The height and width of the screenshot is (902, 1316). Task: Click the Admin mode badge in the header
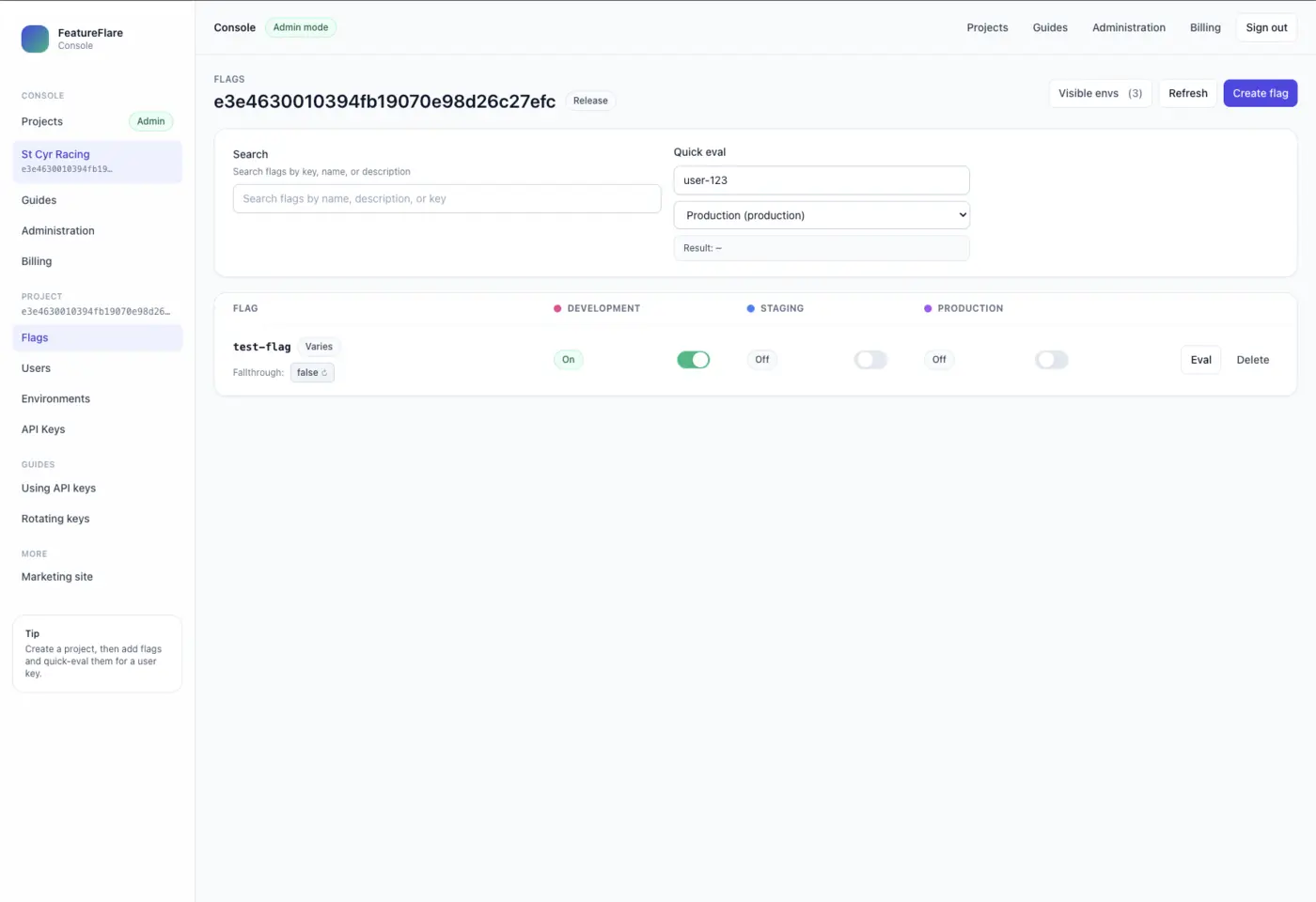point(300,27)
